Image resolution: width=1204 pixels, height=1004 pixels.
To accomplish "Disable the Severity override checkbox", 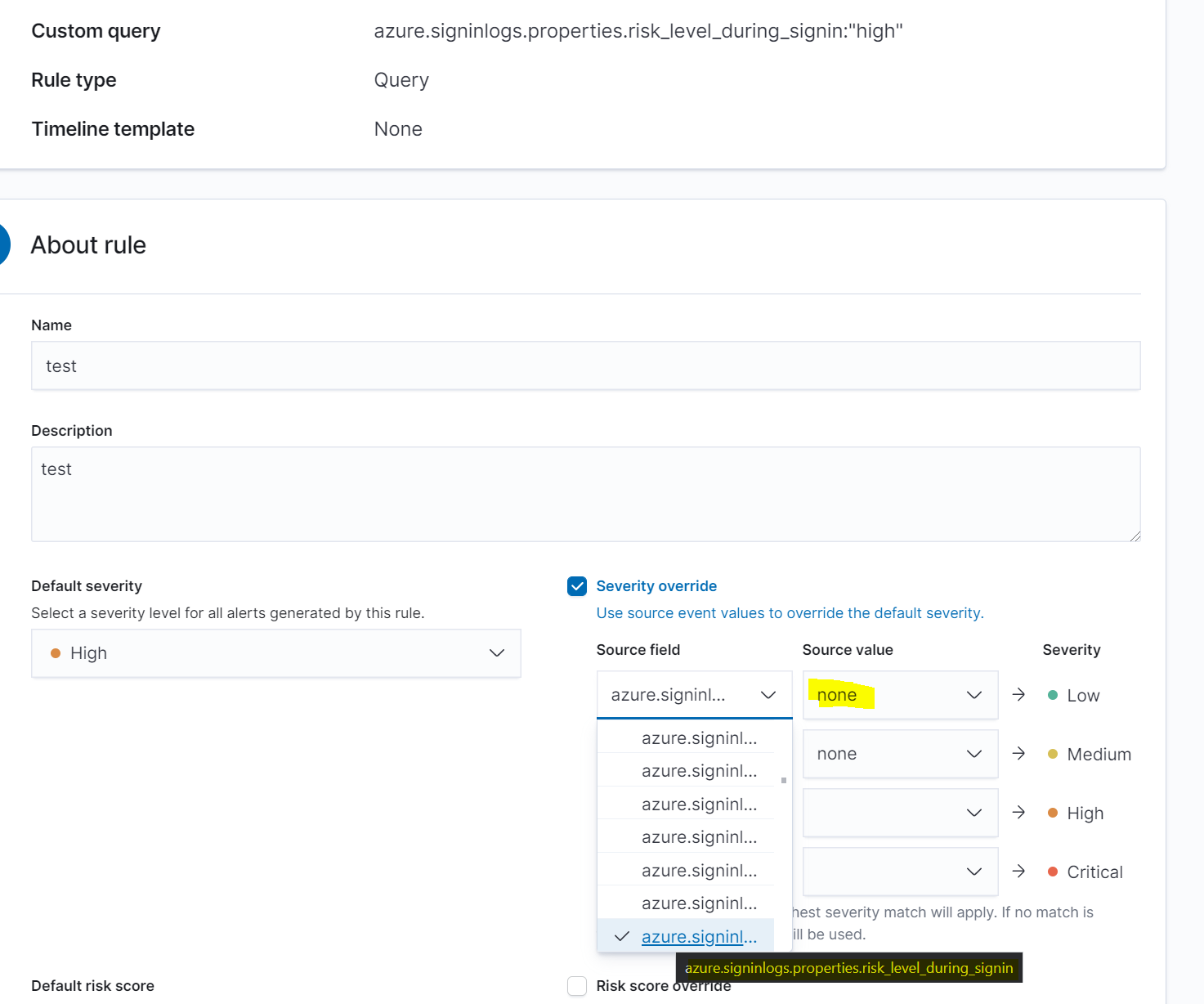I will coord(577,586).
